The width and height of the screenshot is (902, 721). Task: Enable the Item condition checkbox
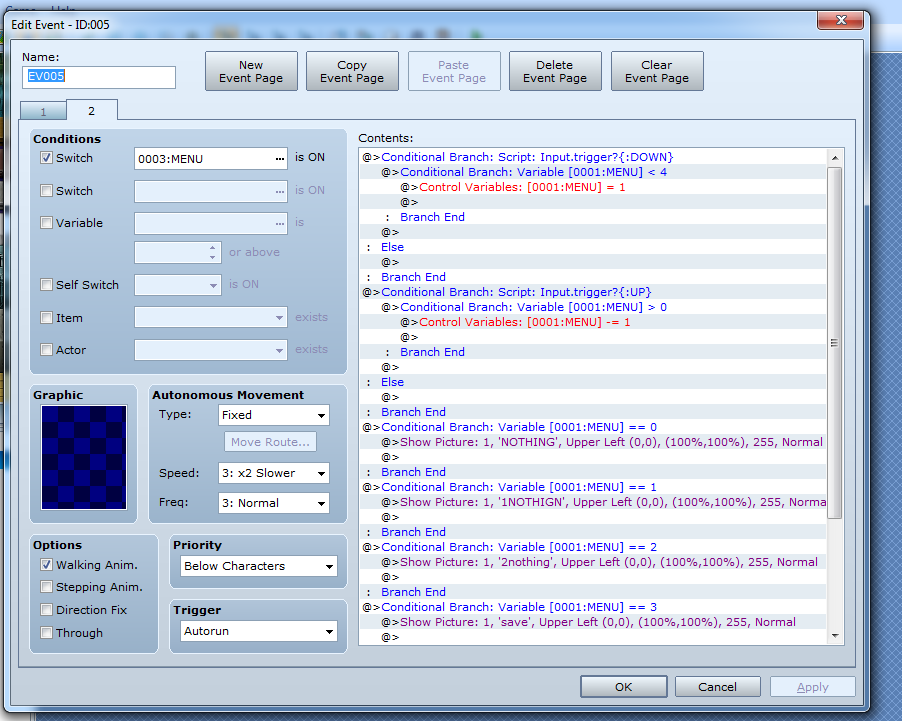point(47,318)
